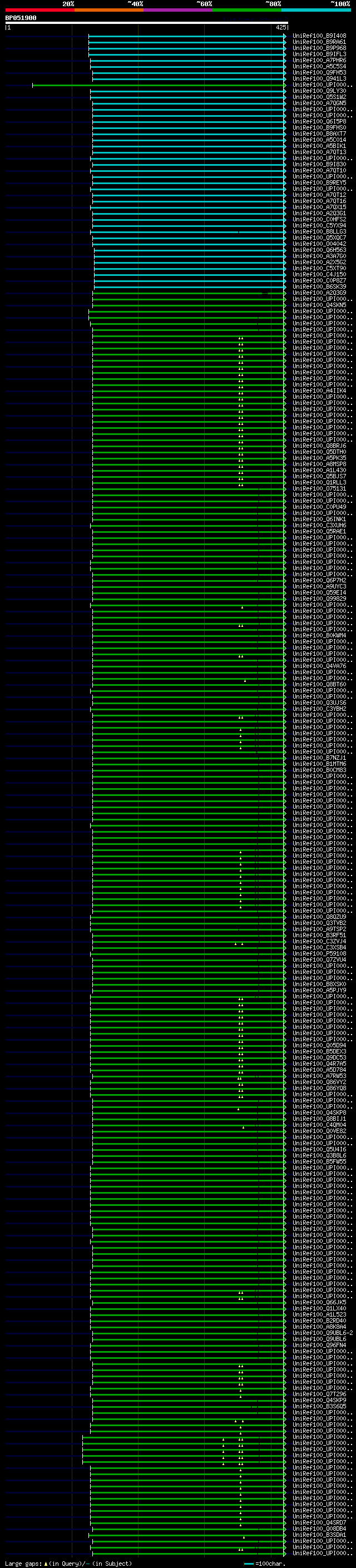Select the UniRef100_A2Q3G9 label
Image resolution: width=356 pixels, height=1568 pixels.
319,293
